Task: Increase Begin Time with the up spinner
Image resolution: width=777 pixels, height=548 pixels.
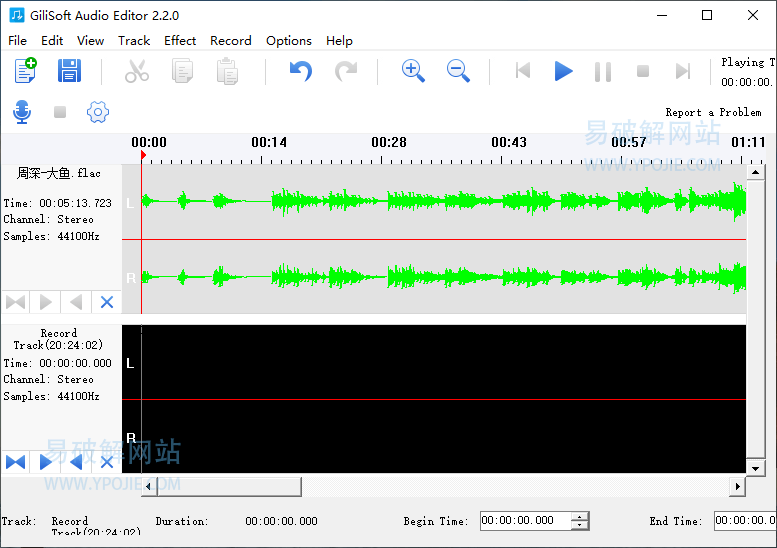Action: coord(579,516)
